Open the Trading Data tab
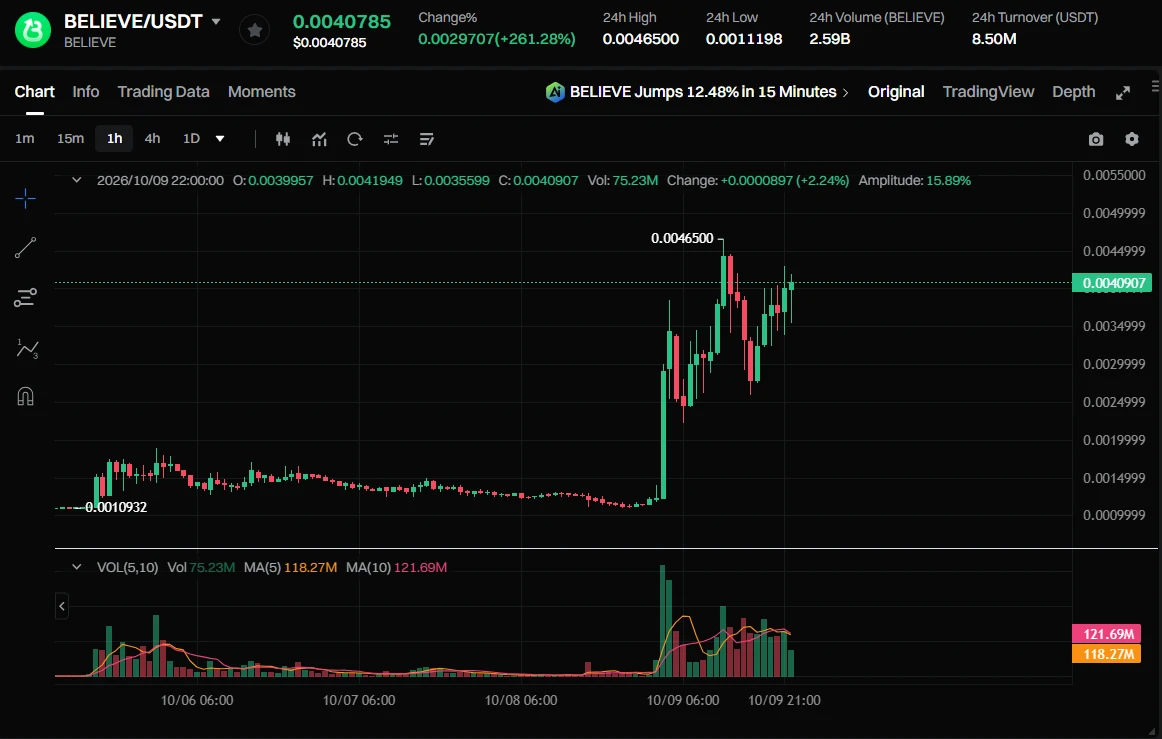 pyautogui.click(x=163, y=92)
